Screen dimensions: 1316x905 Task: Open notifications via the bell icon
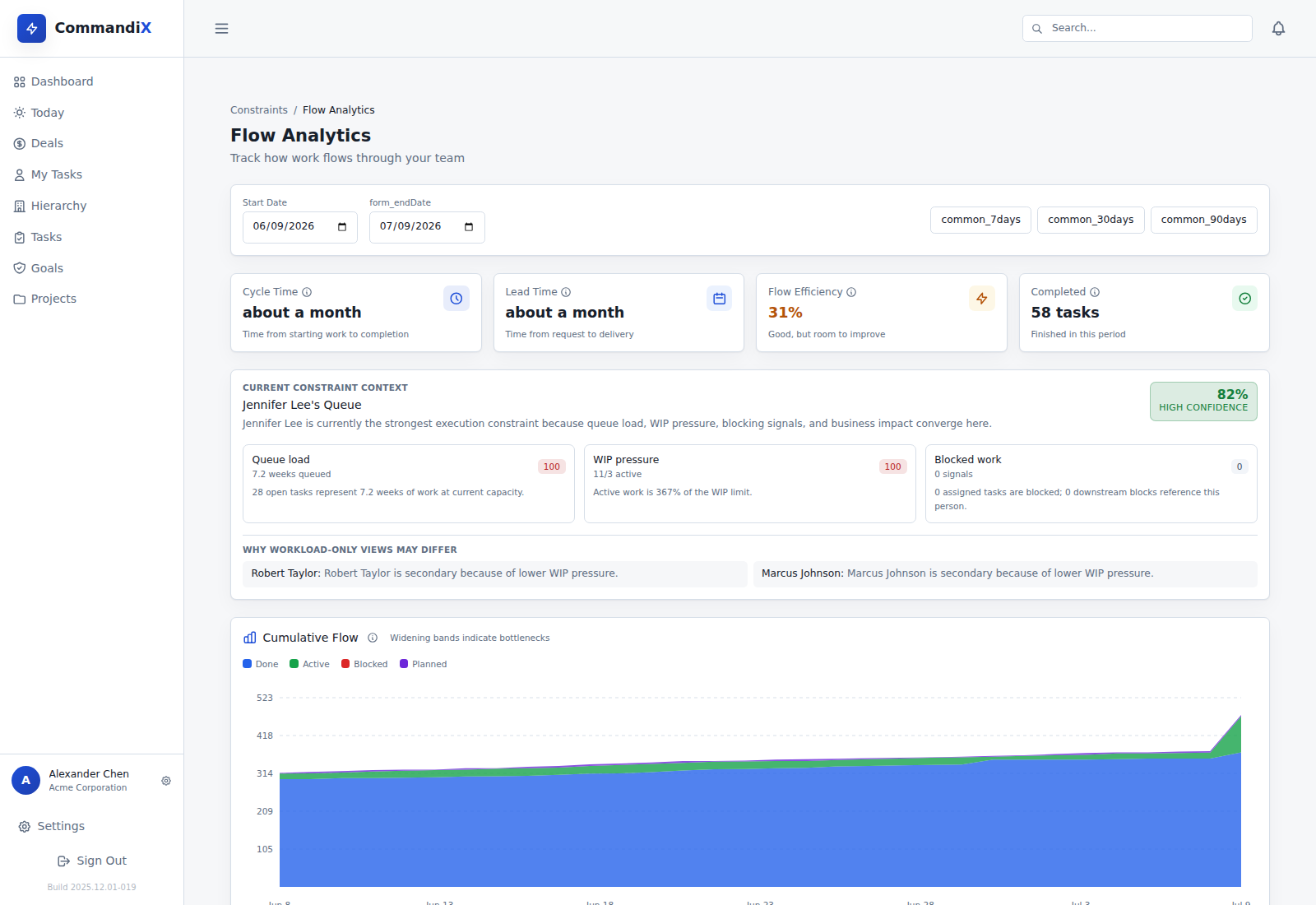click(1278, 28)
